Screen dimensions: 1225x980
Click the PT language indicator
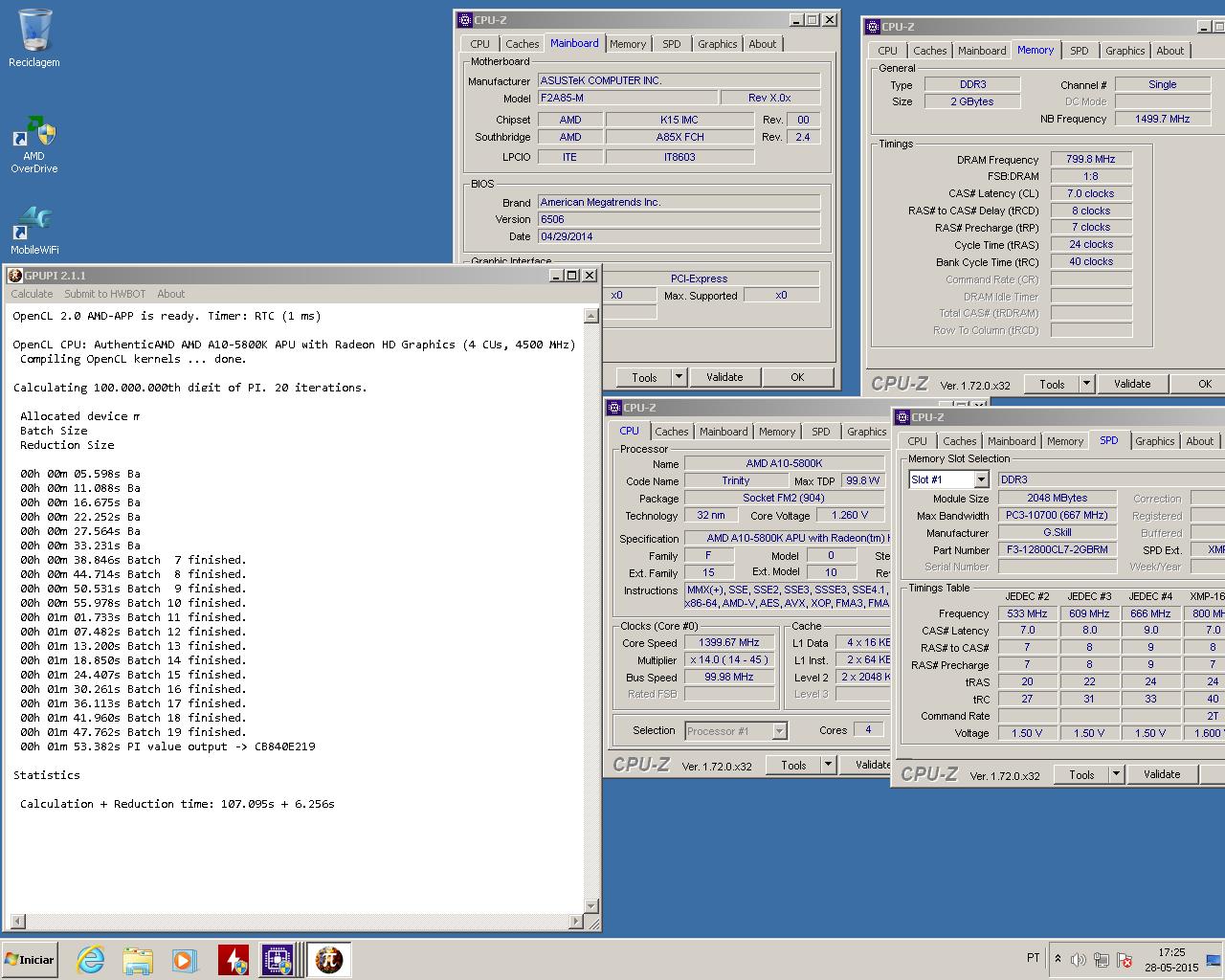(x=1033, y=958)
